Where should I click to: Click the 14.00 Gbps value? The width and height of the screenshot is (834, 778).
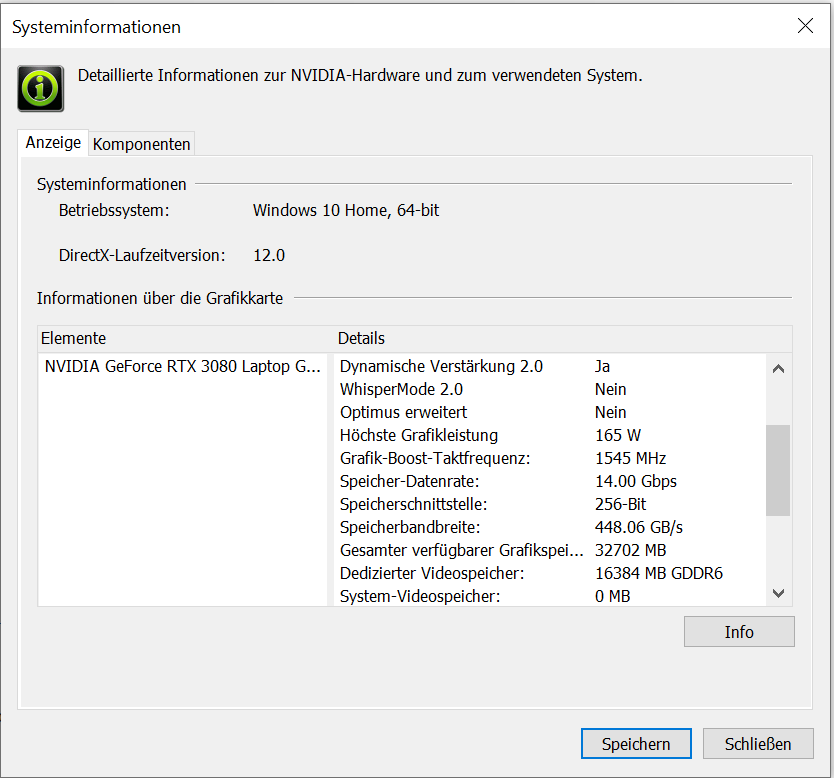point(636,481)
